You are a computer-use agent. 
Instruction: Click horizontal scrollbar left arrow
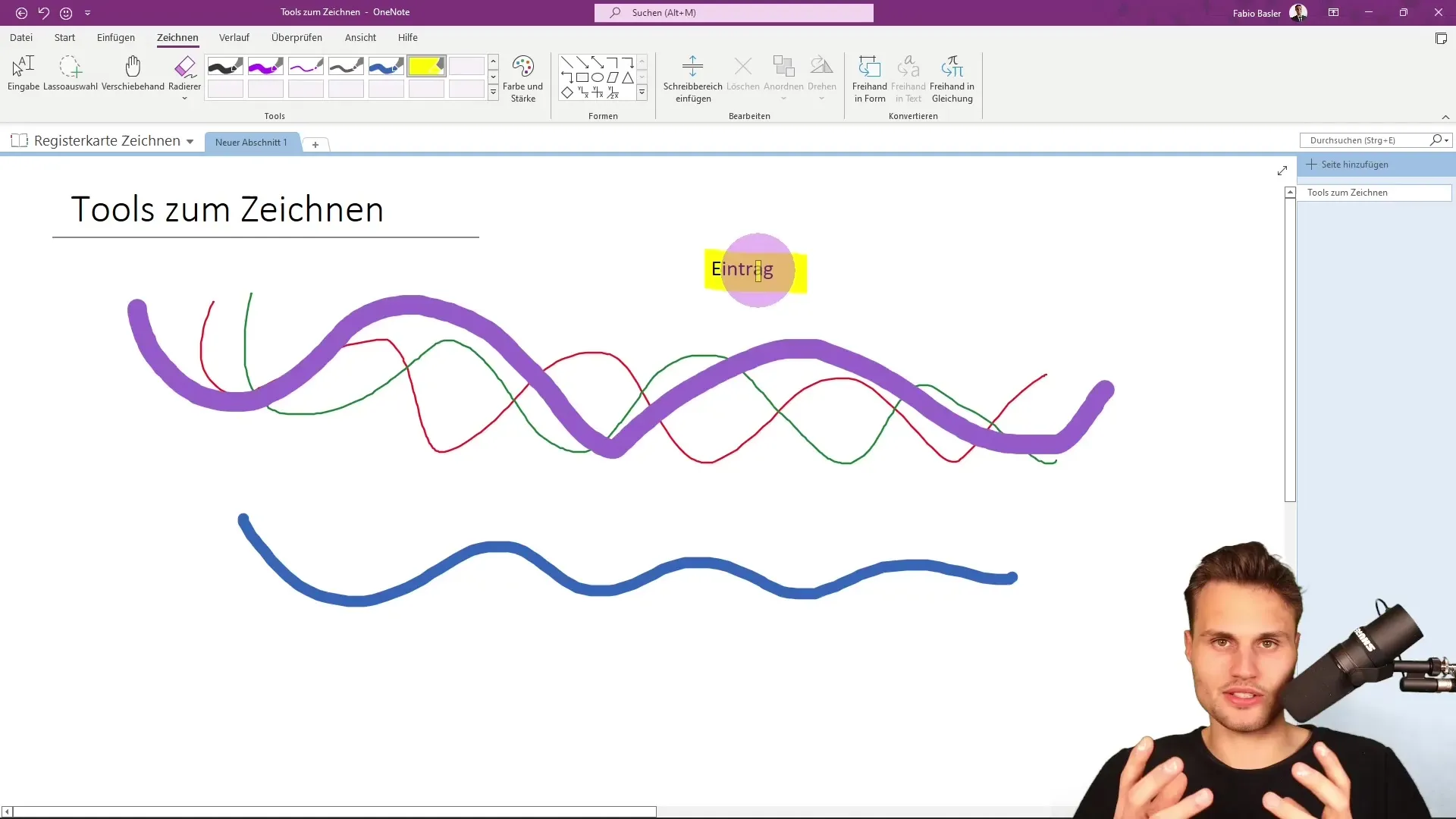7,812
